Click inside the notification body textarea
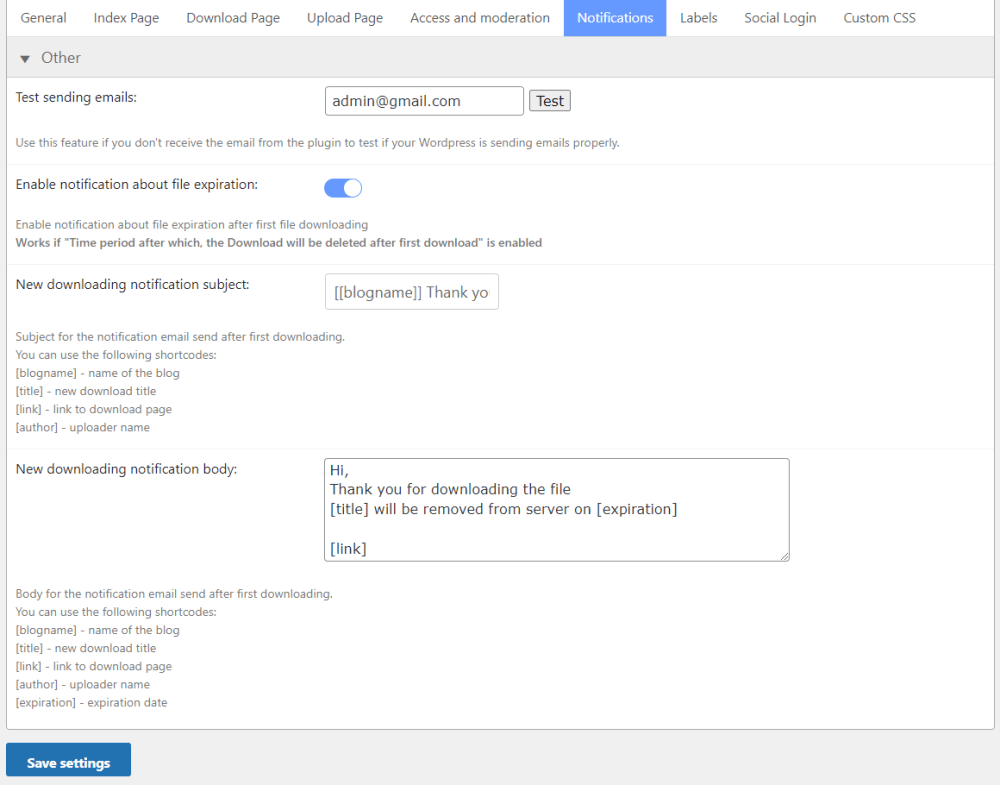Viewport: 1000px width, 785px height. point(556,509)
